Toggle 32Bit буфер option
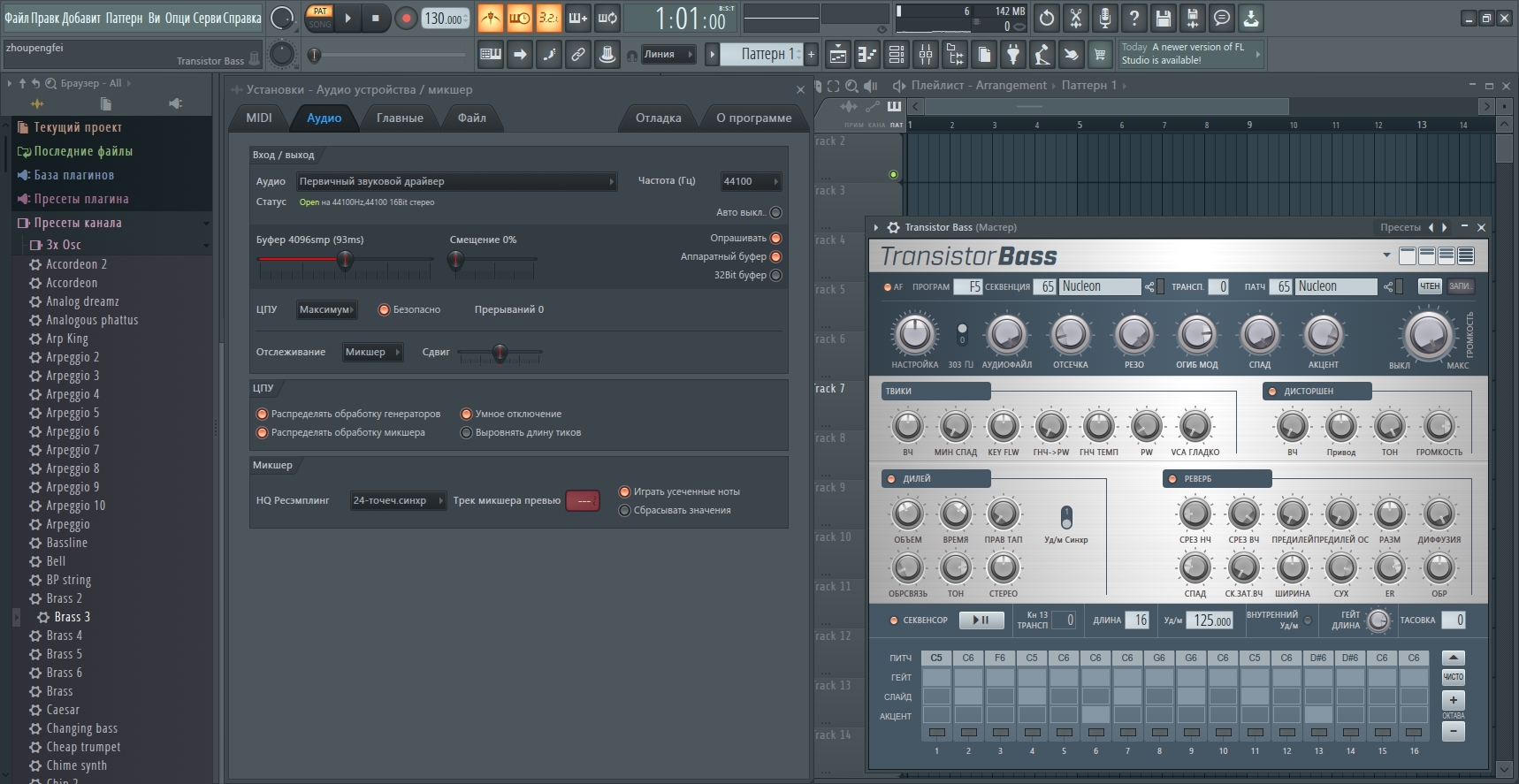Screen dimensions: 1519x784 [775, 275]
